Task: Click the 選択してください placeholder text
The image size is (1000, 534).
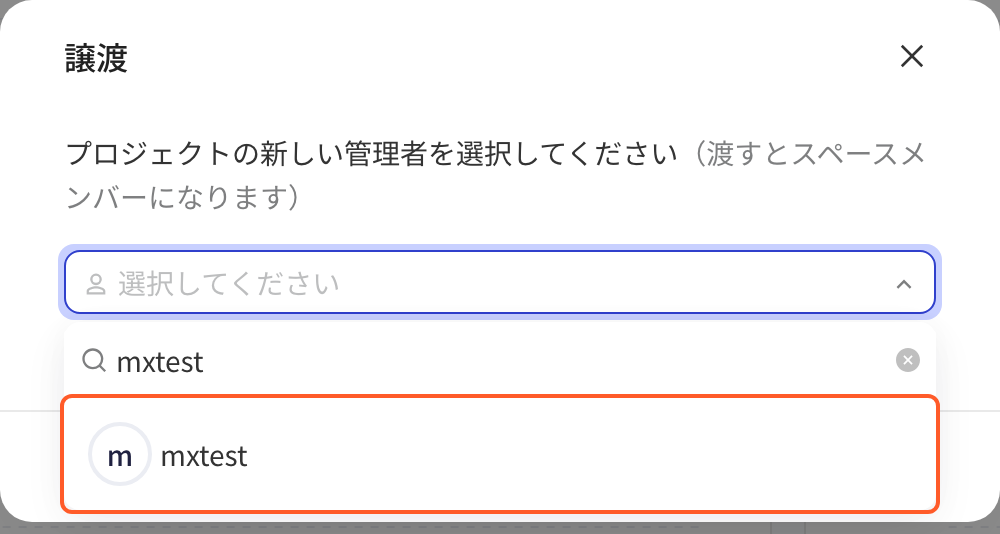Action: tap(228, 284)
